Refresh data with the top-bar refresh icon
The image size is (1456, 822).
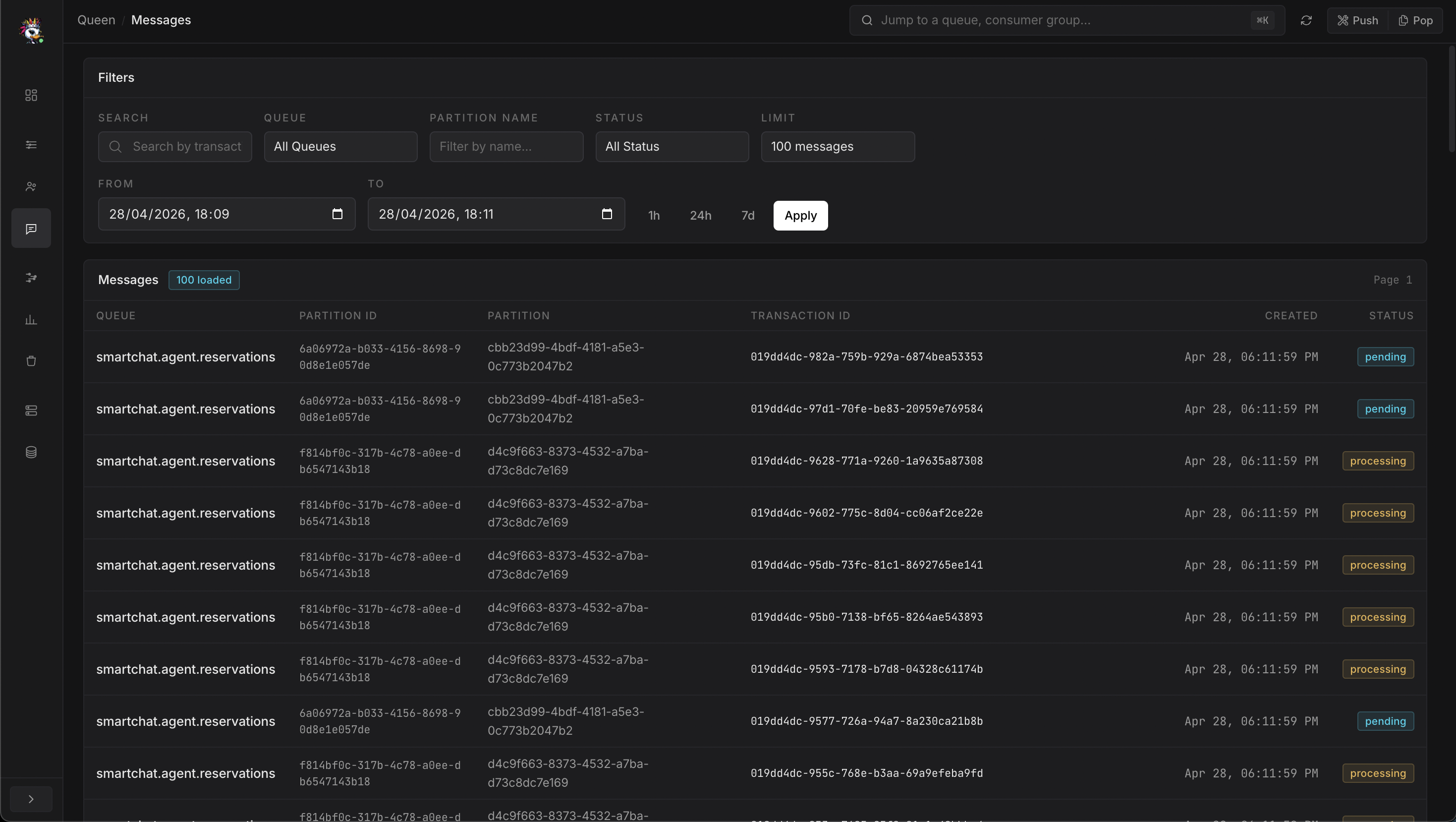click(x=1306, y=20)
